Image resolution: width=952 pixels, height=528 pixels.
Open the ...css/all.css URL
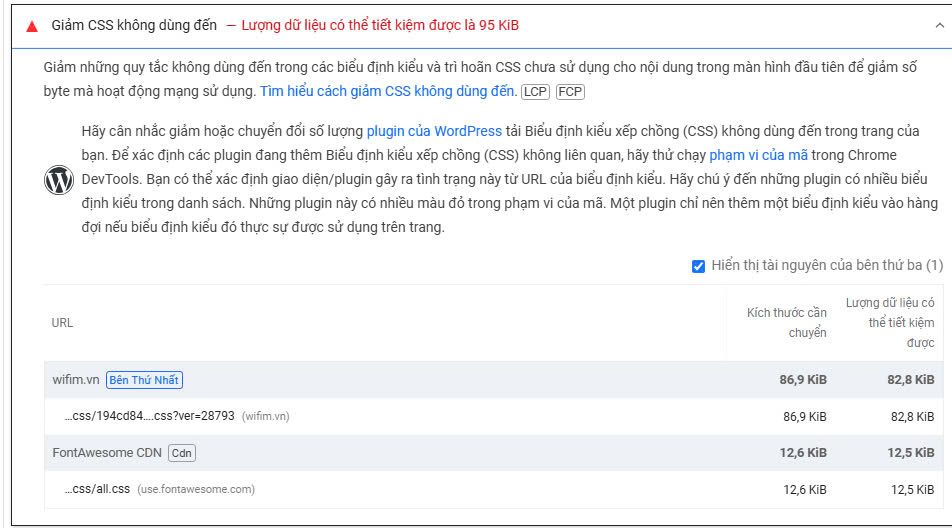97,489
